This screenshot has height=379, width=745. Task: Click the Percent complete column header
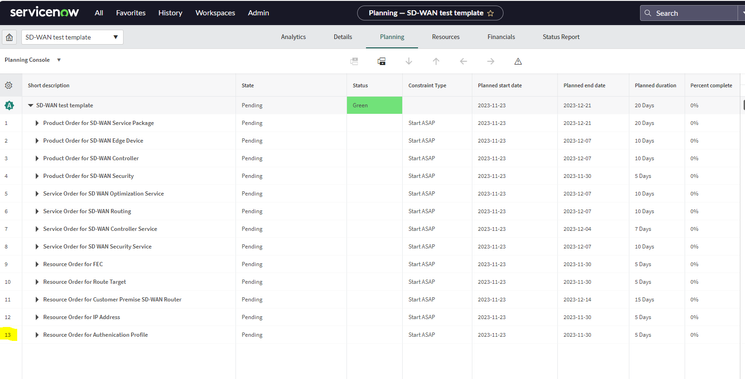pos(711,85)
